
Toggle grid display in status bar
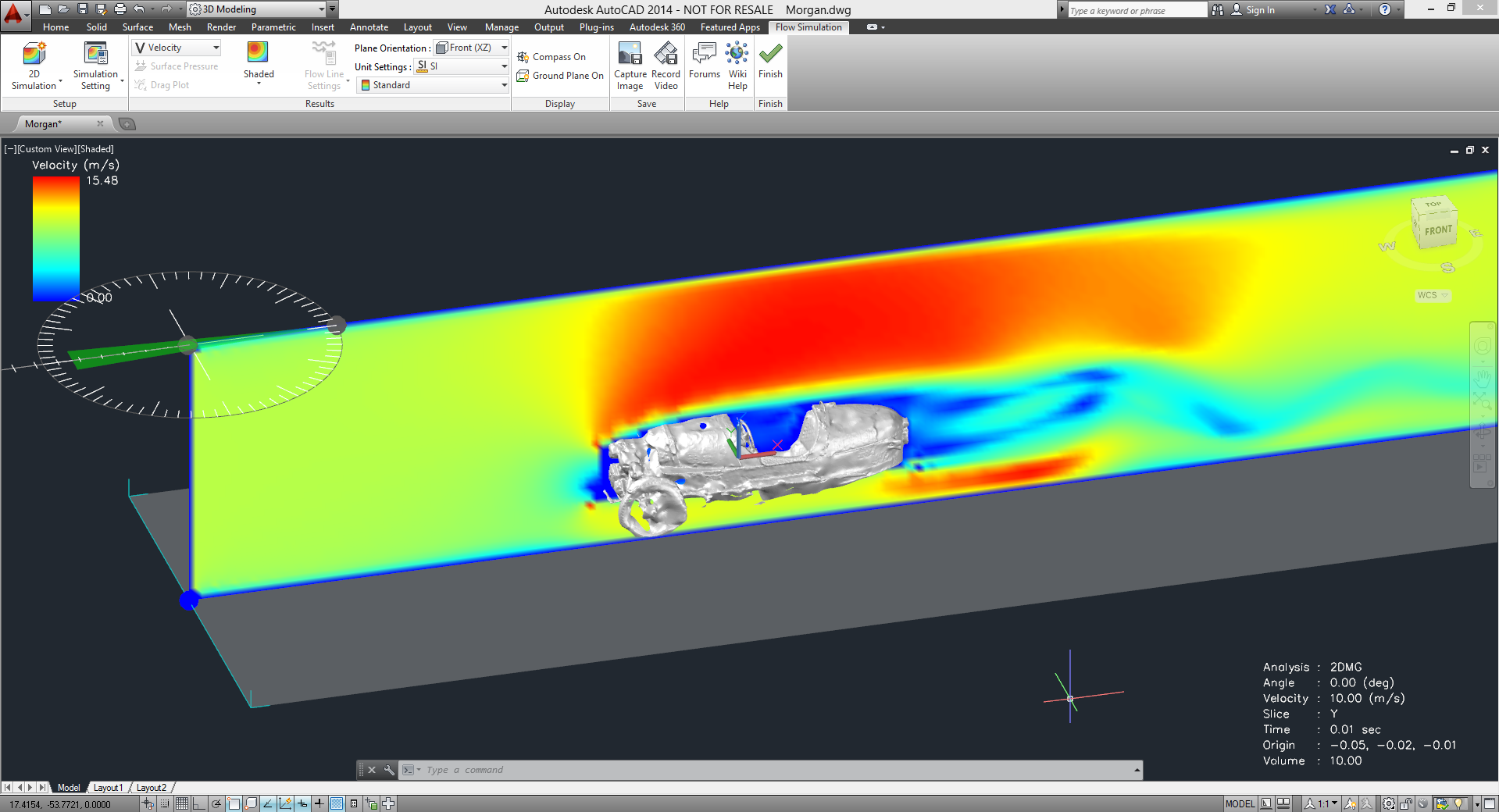182,803
